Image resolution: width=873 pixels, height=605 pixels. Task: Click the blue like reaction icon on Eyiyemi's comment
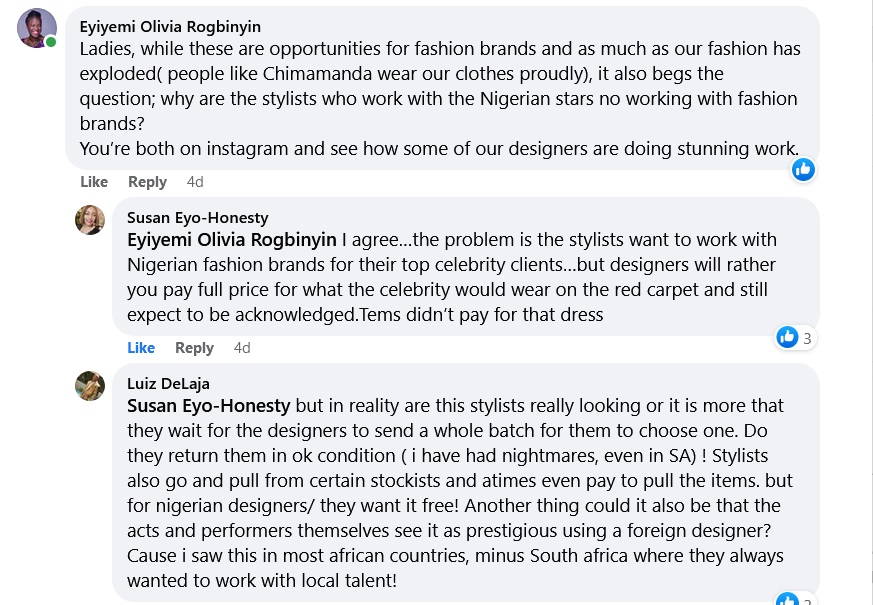(x=803, y=169)
